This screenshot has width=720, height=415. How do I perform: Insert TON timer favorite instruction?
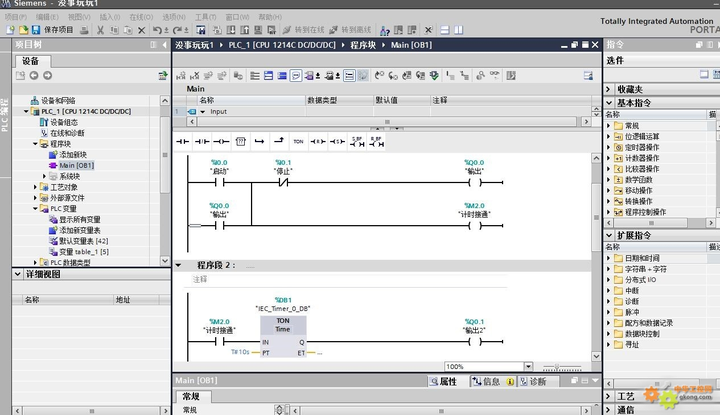[298, 142]
